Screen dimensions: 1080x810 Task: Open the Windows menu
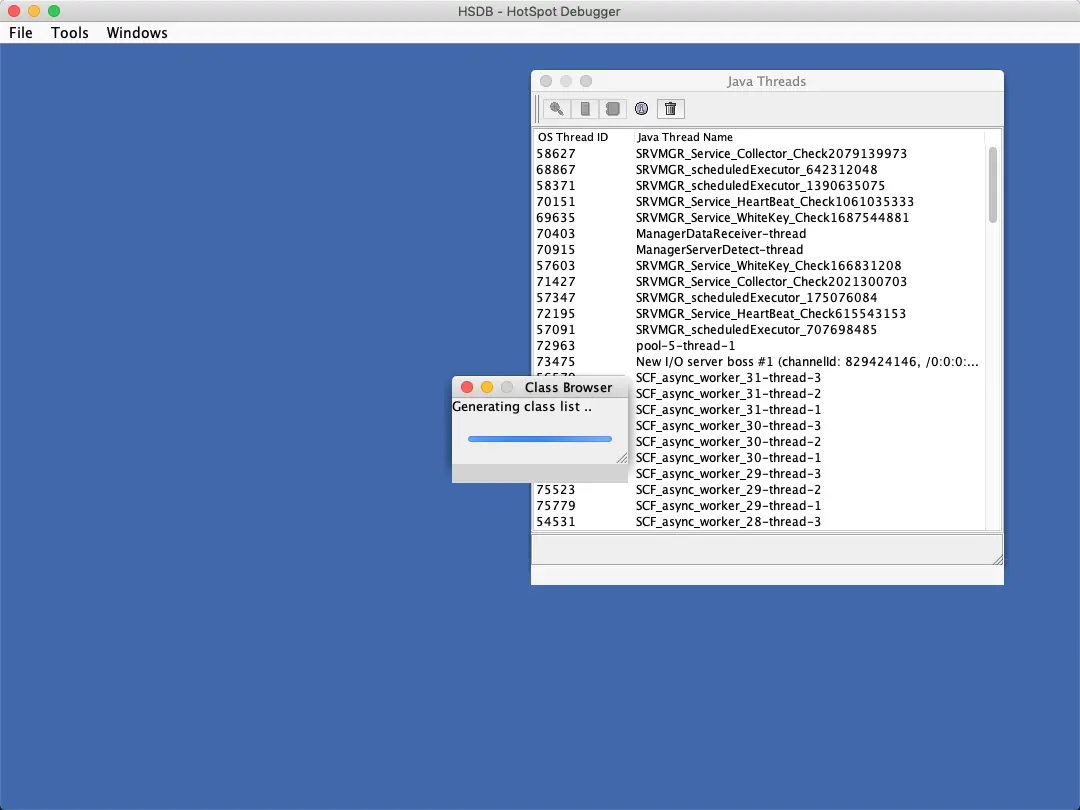point(137,32)
